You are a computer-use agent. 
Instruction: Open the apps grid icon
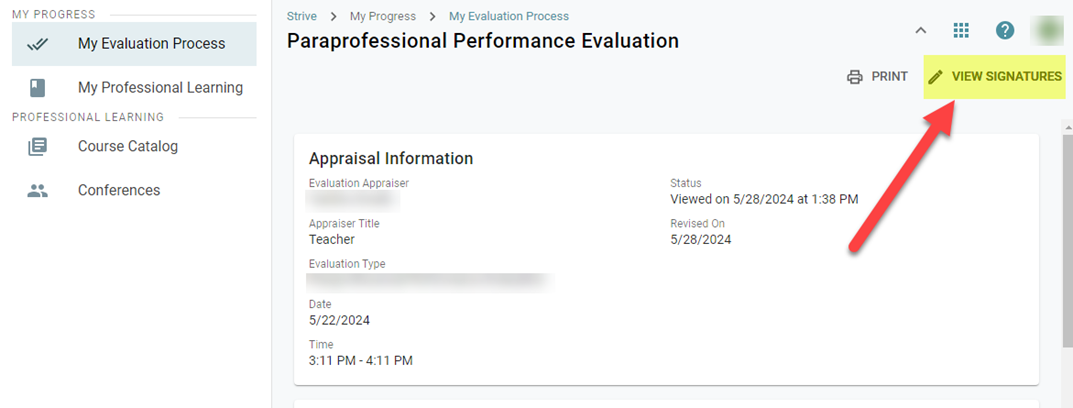coord(962,30)
